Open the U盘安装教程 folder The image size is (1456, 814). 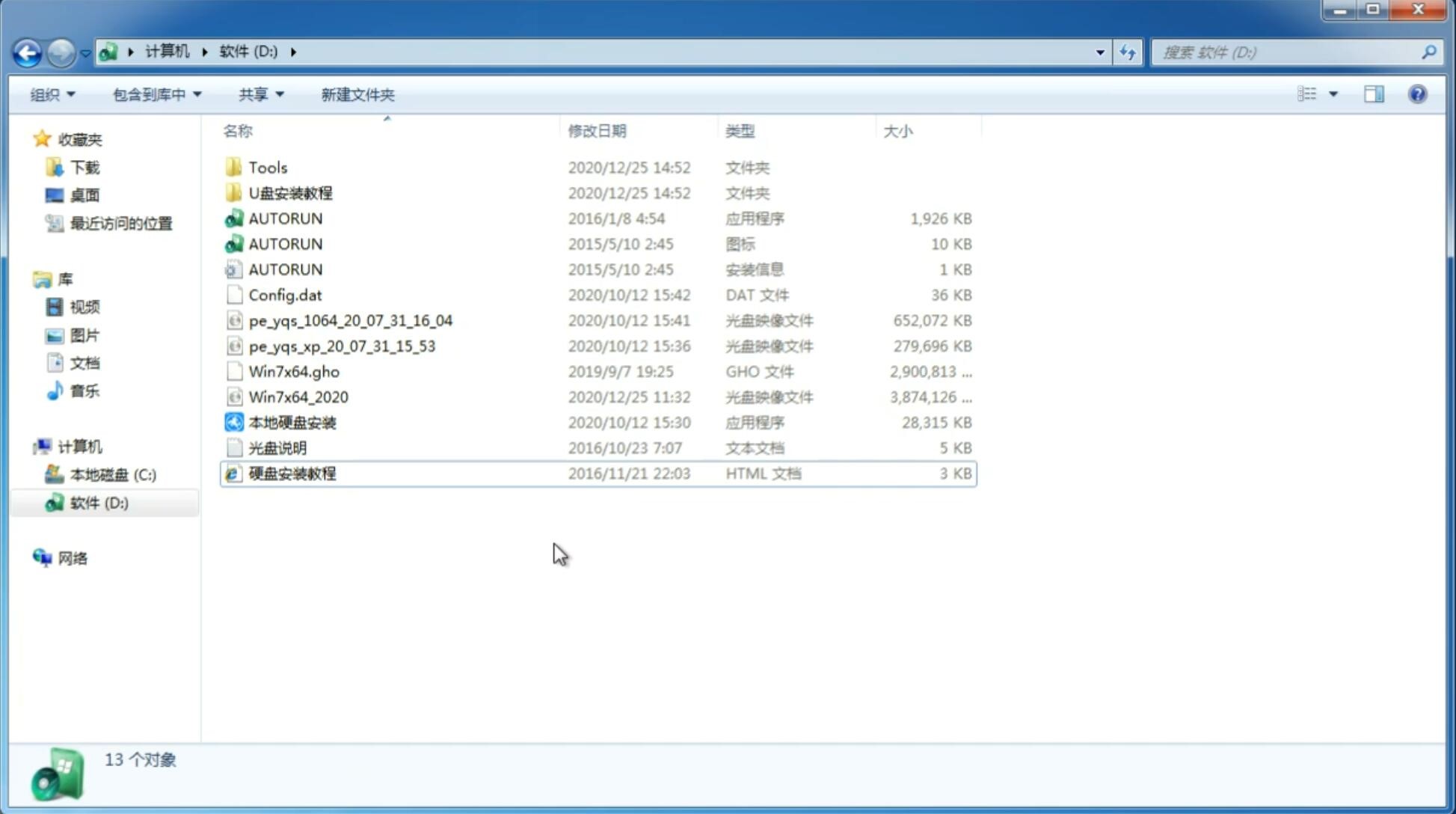pyautogui.click(x=290, y=192)
